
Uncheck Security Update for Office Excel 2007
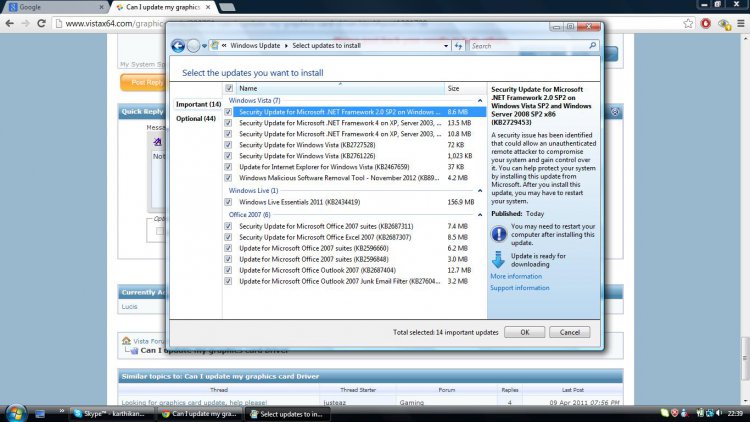228,237
